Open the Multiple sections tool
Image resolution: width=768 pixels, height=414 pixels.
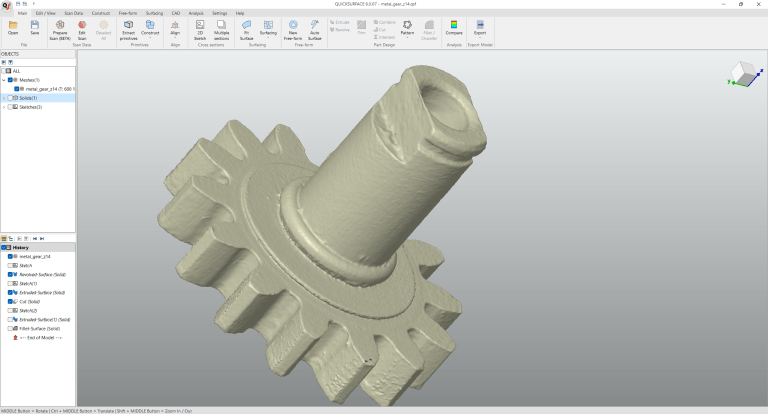(x=221, y=30)
